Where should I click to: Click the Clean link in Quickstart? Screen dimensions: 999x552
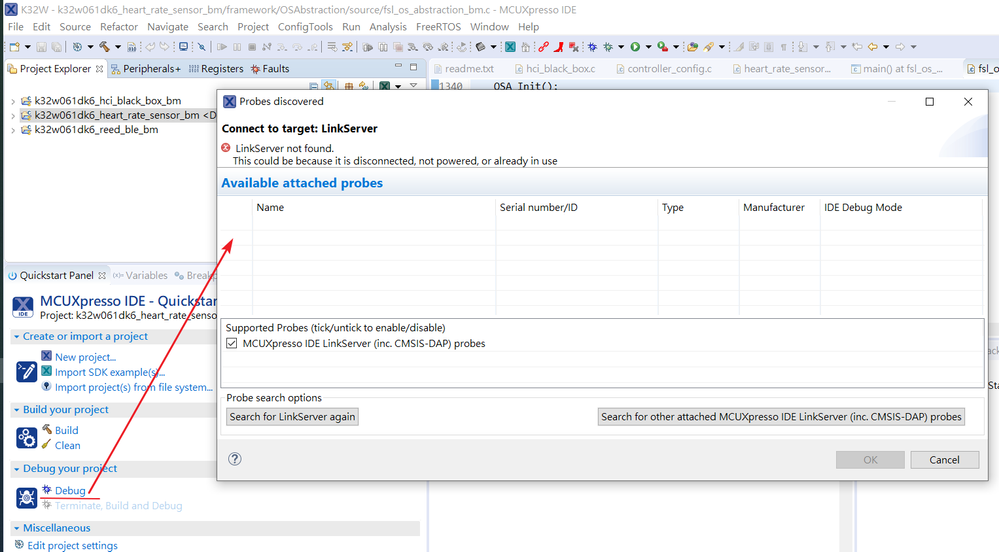tap(68, 446)
